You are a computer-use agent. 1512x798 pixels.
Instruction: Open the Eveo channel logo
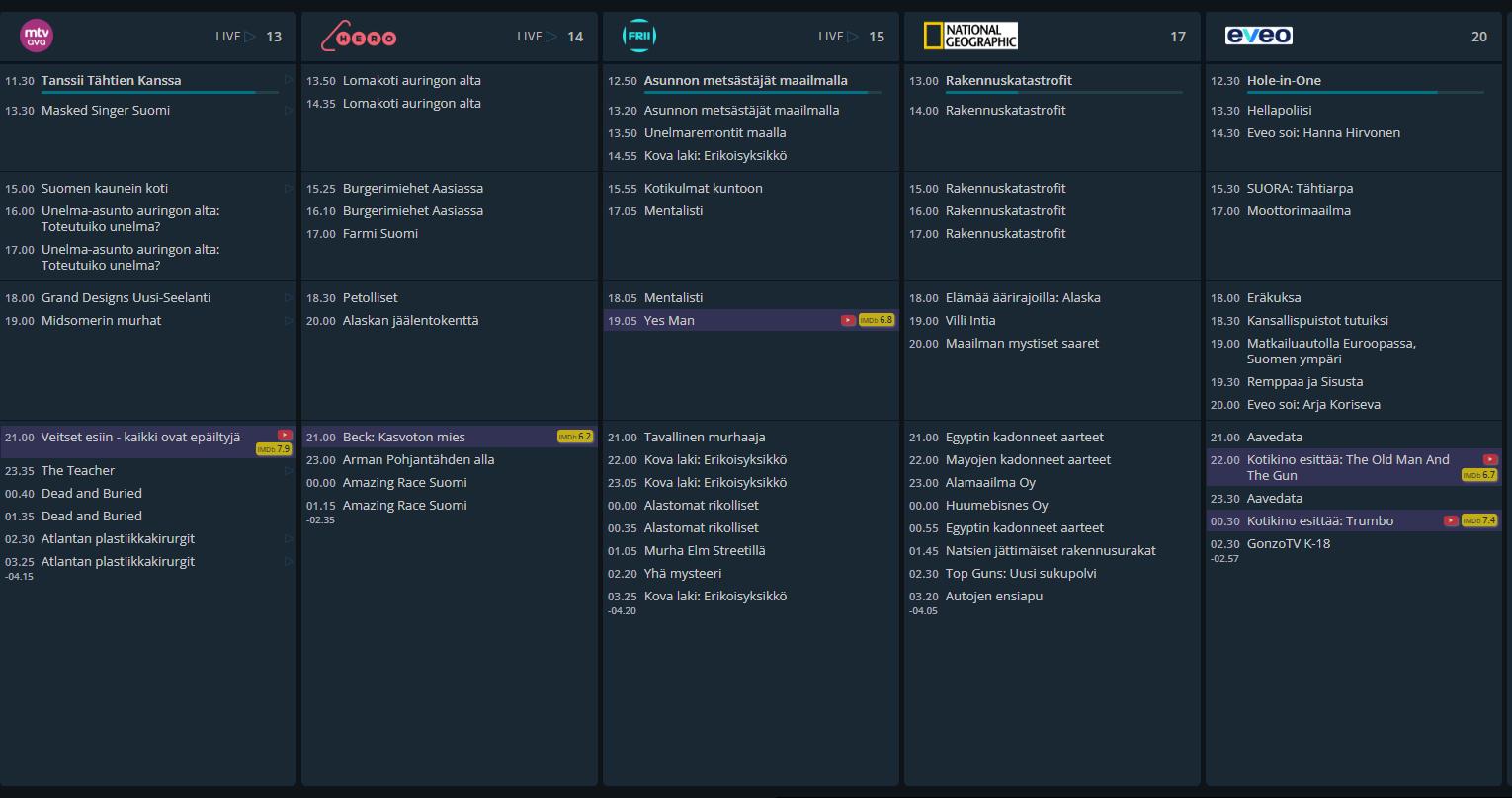coord(1258,37)
